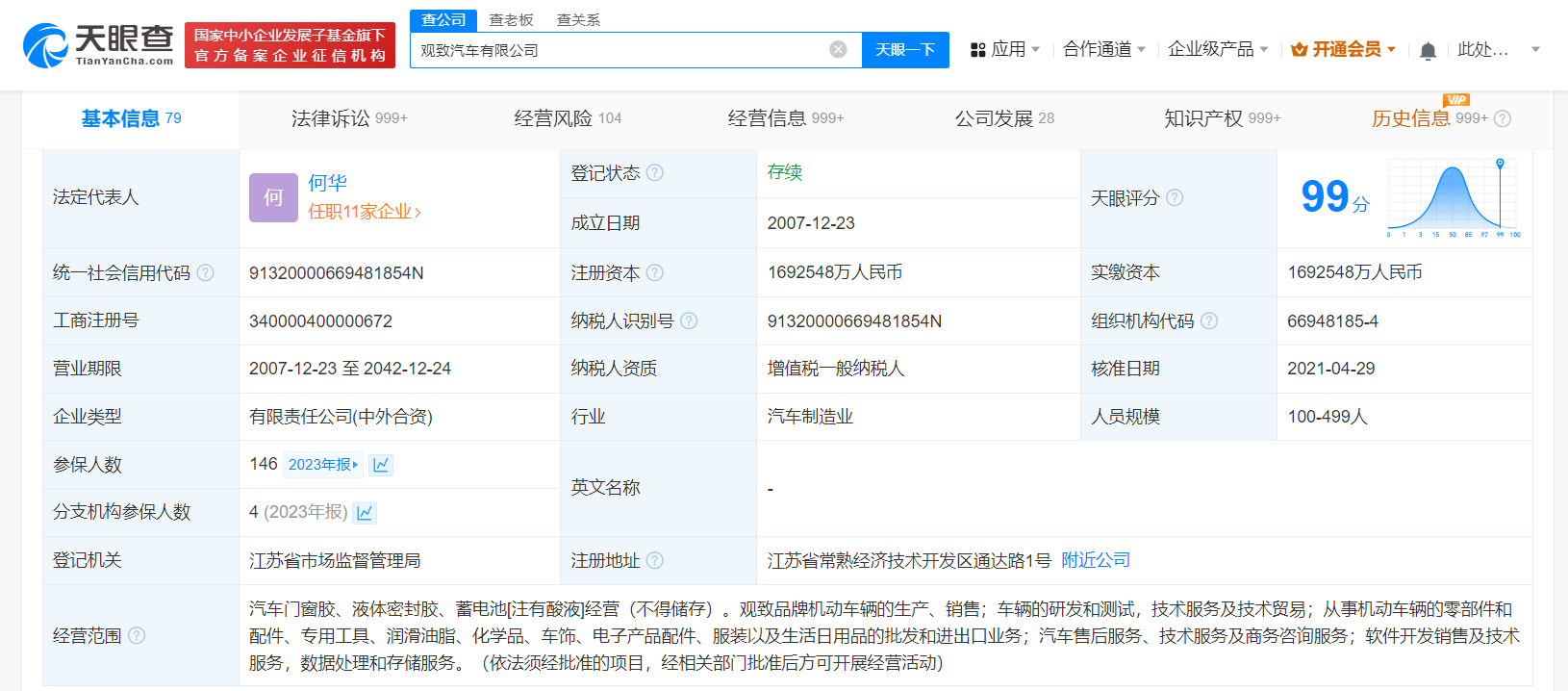Switch to the 知识产权 tab
Image resolution: width=1568 pixels, height=691 pixels.
(x=1221, y=118)
